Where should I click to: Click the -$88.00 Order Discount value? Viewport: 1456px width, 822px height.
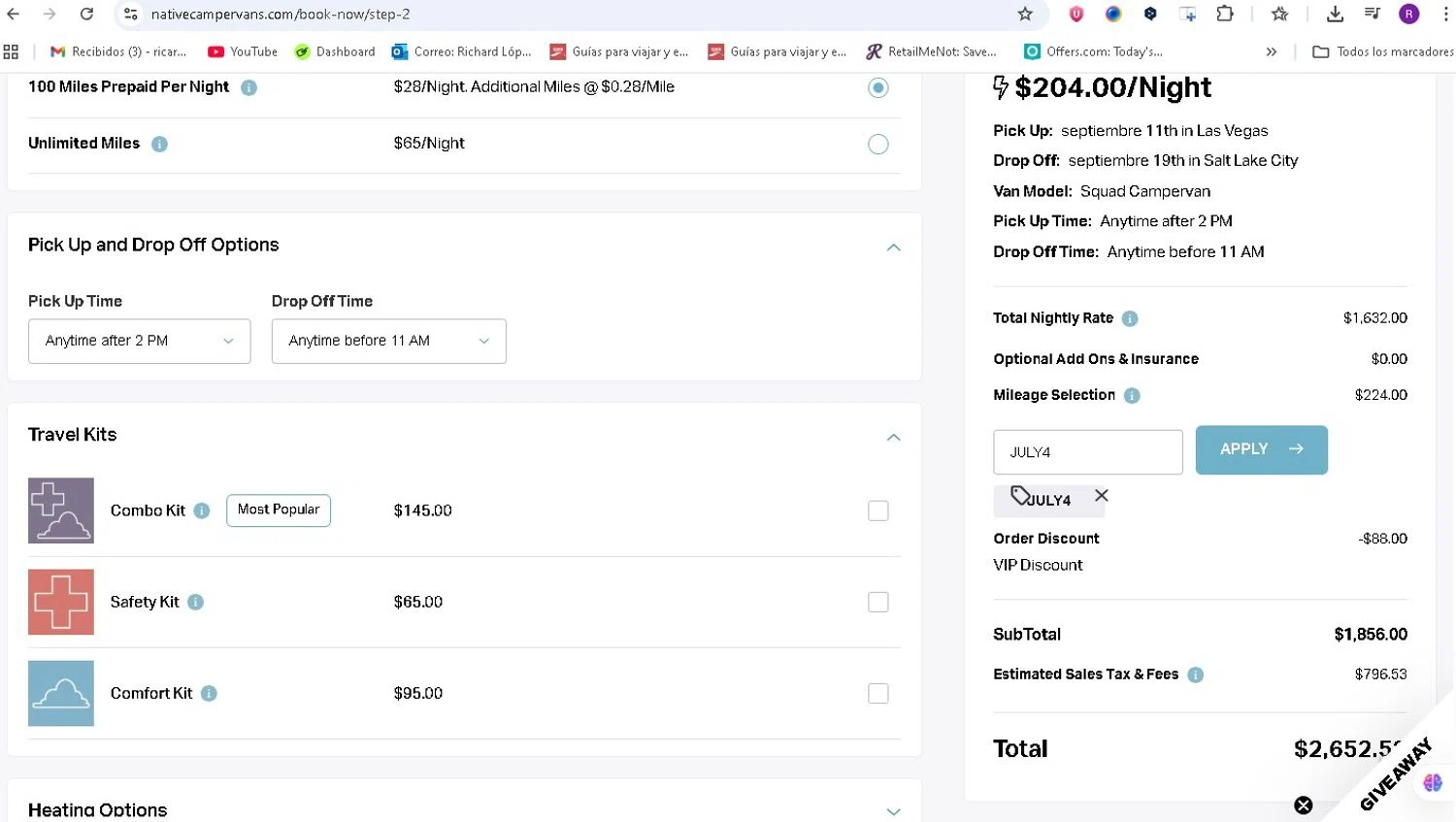[1383, 539]
